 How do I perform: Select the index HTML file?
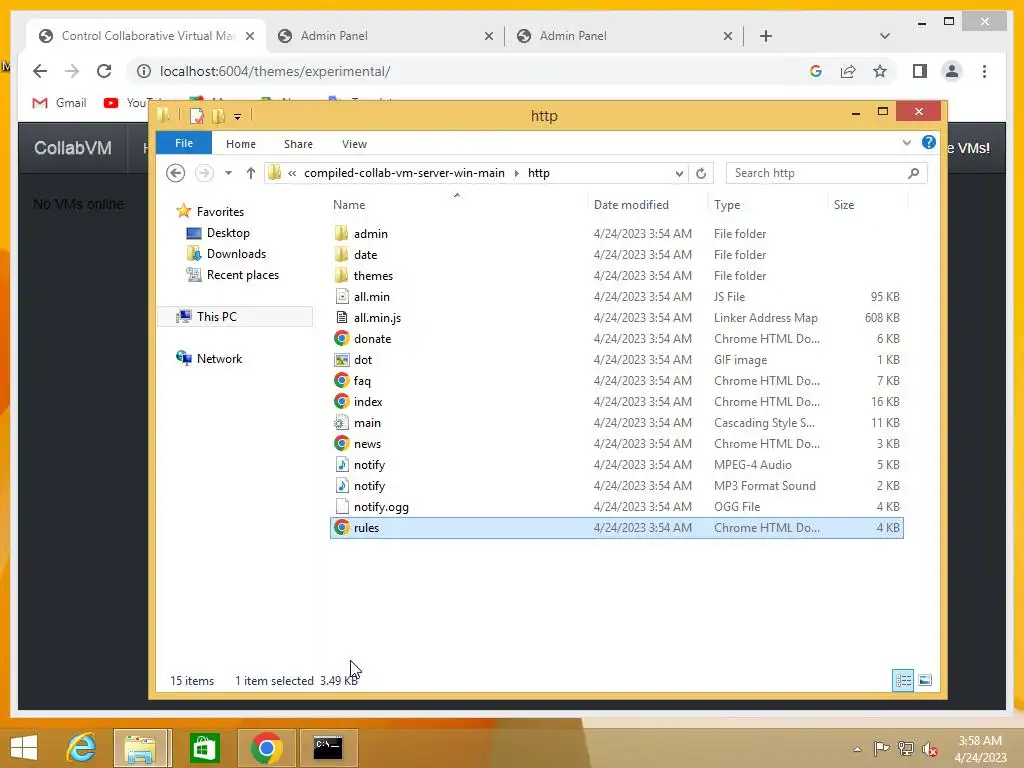(368, 402)
